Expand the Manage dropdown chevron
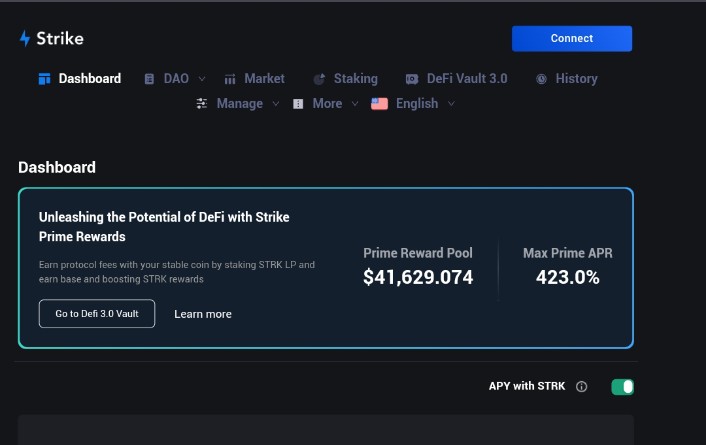Screen dimensions: 706x445 (276, 104)
